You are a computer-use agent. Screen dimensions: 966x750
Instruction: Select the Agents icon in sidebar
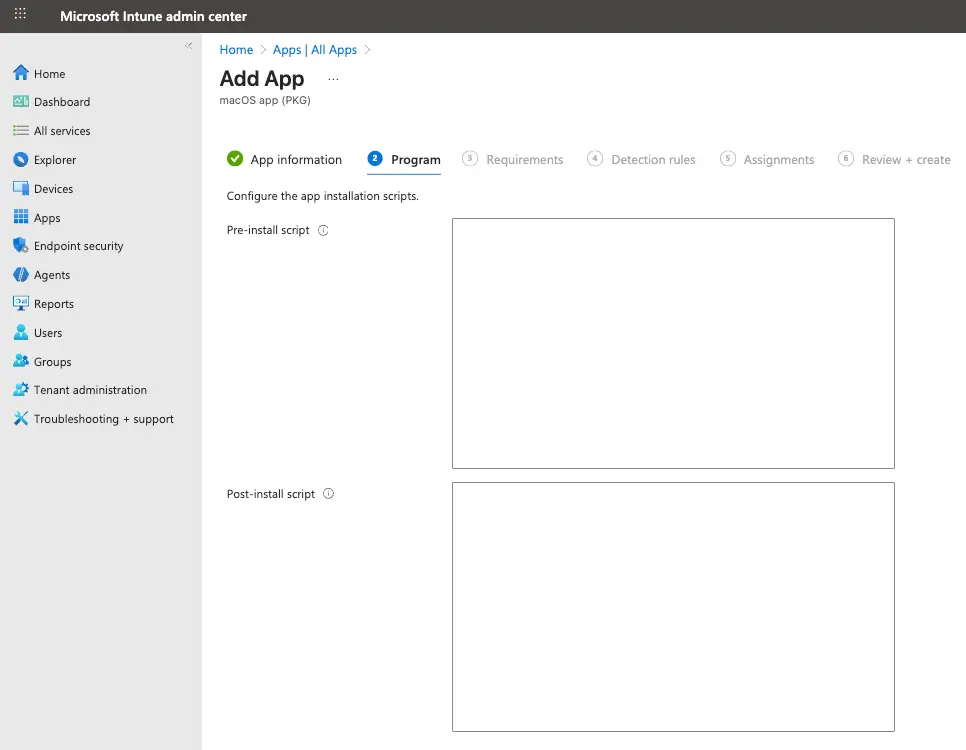pyautogui.click(x=21, y=275)
